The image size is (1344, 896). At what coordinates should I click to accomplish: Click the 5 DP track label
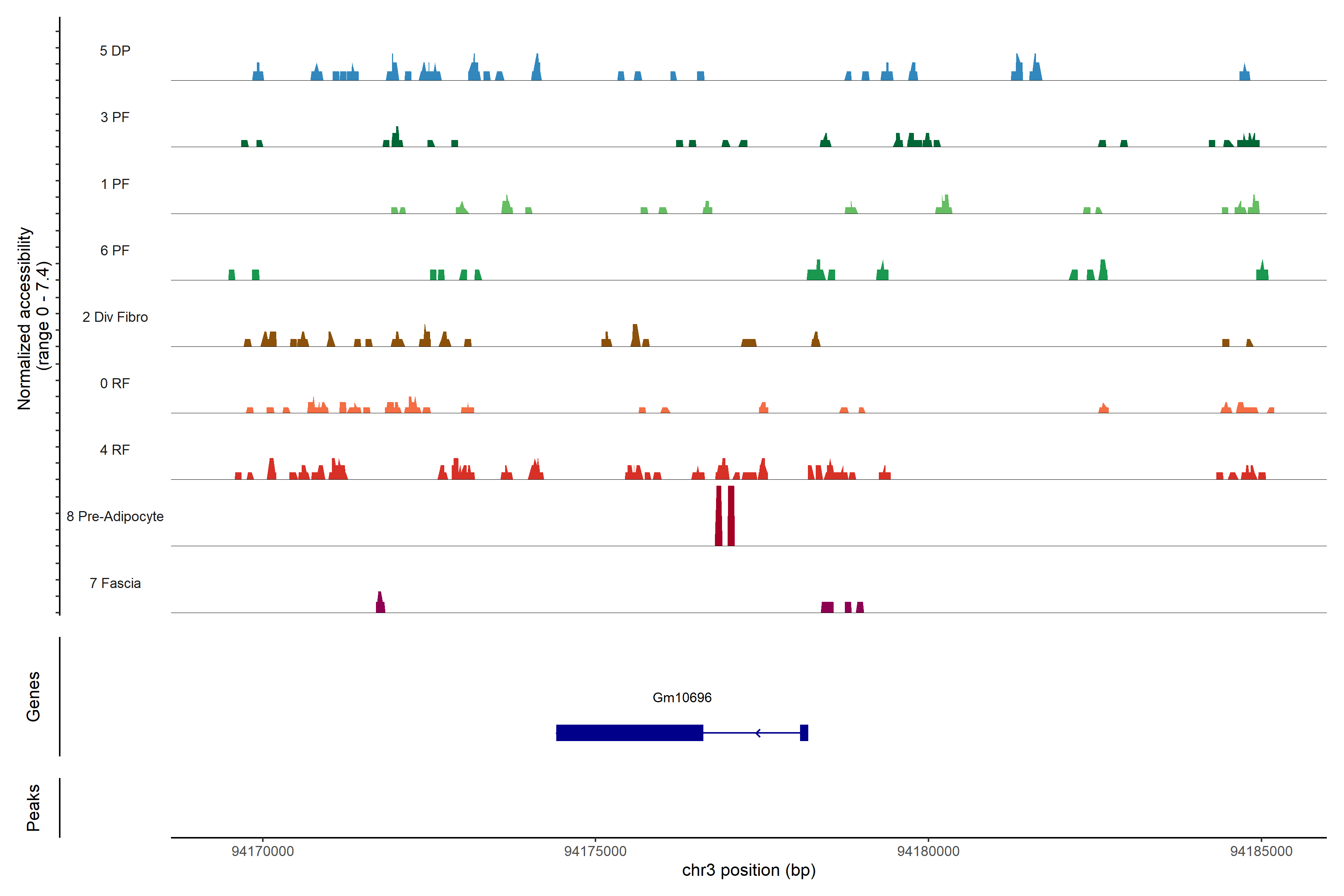click(115, 51)
